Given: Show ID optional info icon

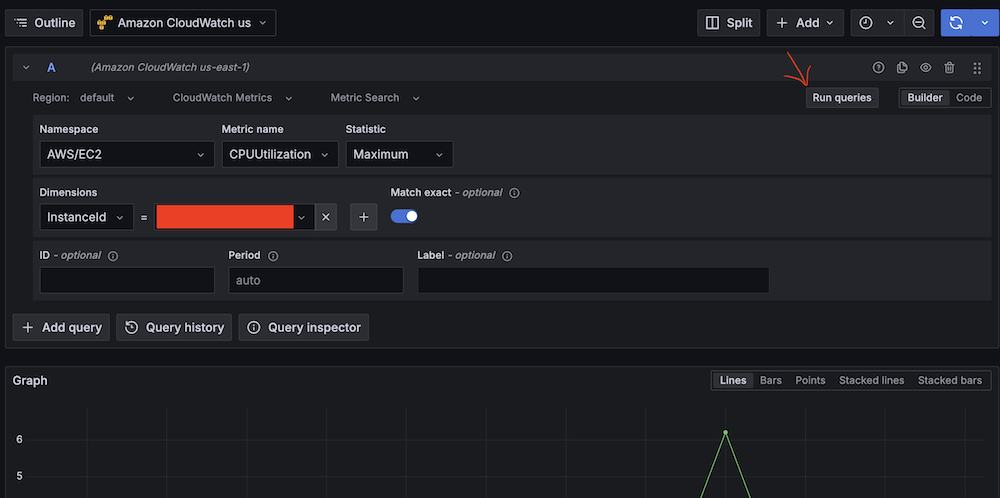Looking at the screenshot, I should click(113, 256).
